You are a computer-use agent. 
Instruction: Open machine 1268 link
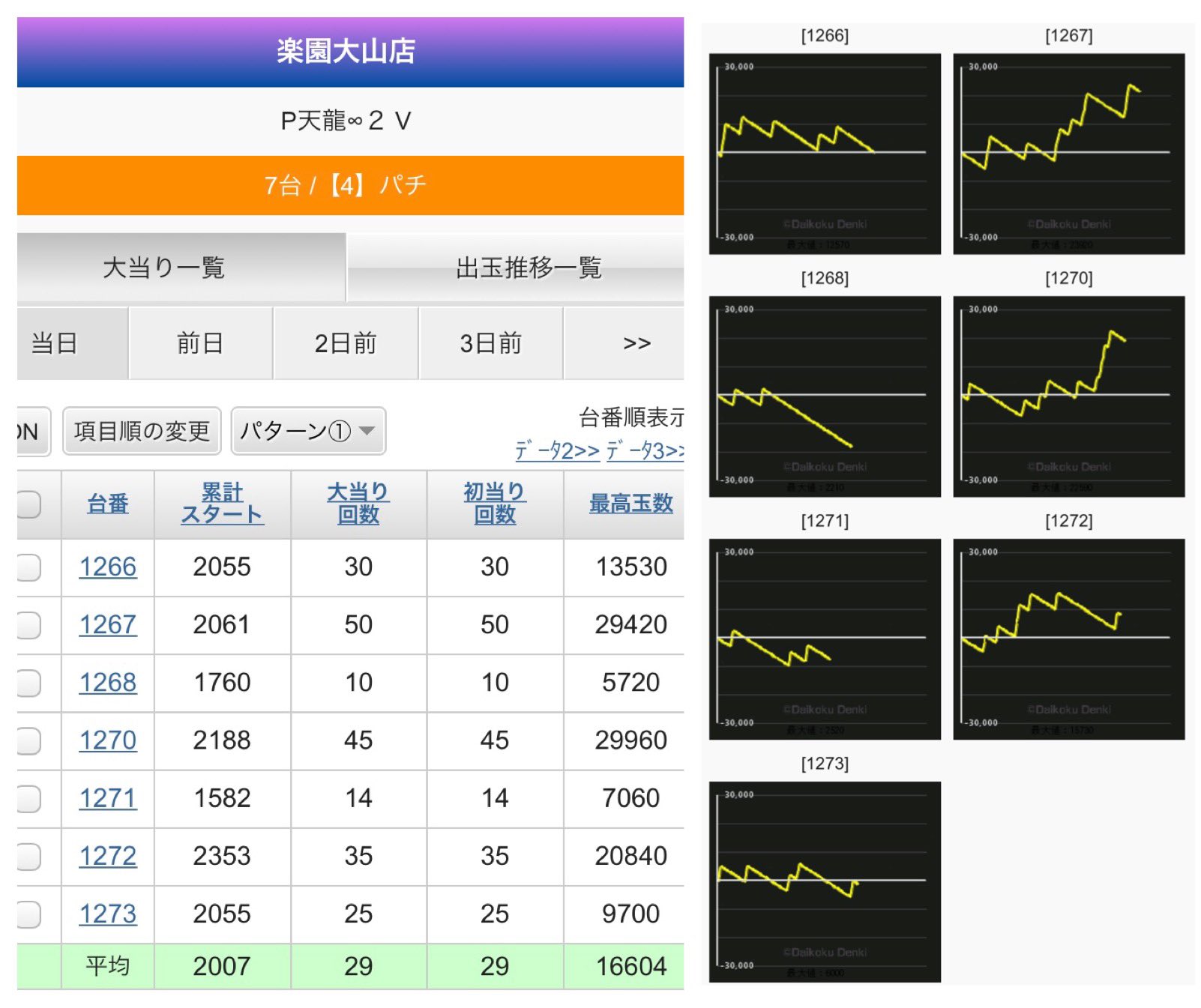click(x=108, y=683)
